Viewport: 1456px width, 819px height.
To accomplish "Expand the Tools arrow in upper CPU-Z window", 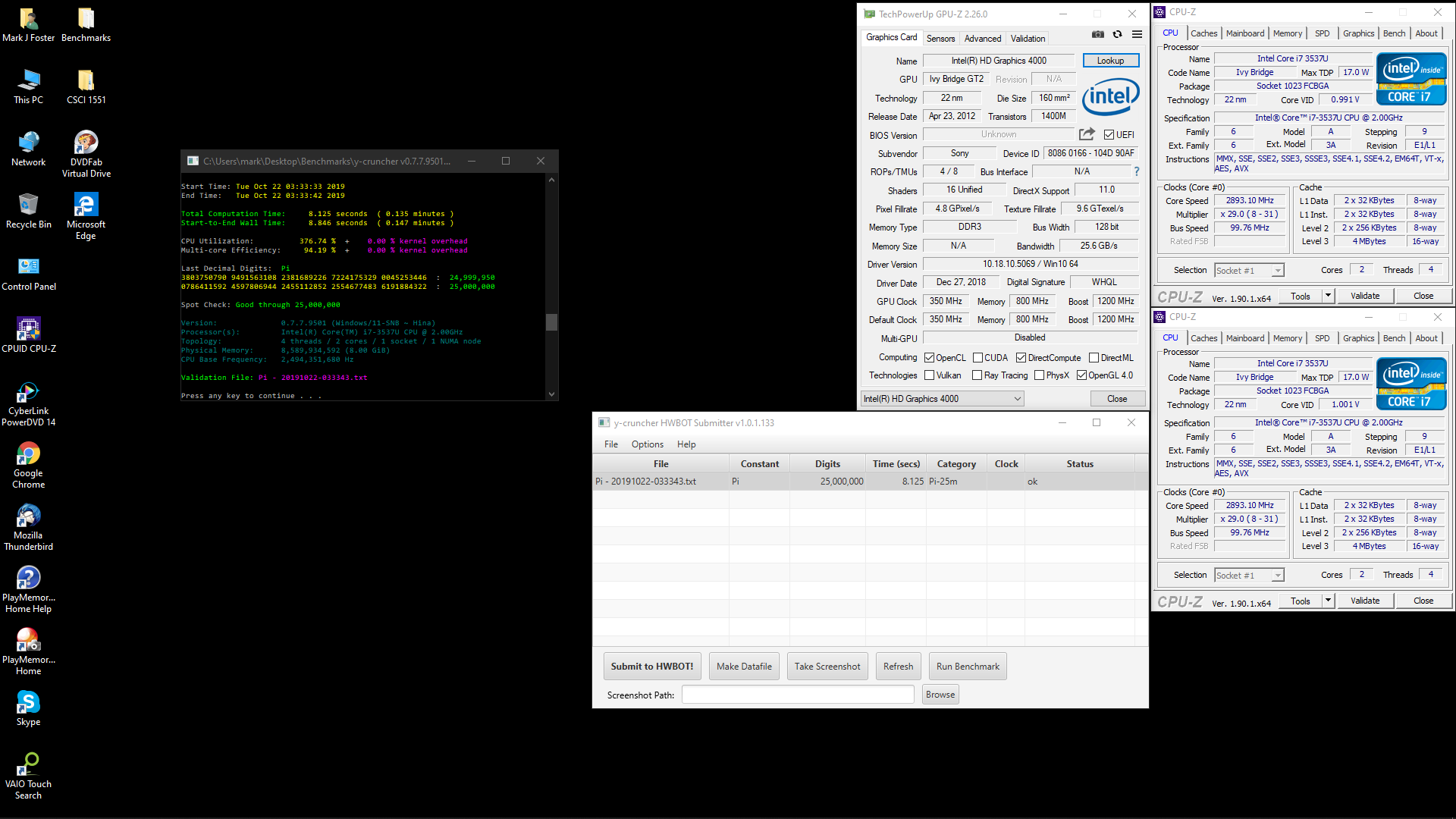I will pos(1328,296).
